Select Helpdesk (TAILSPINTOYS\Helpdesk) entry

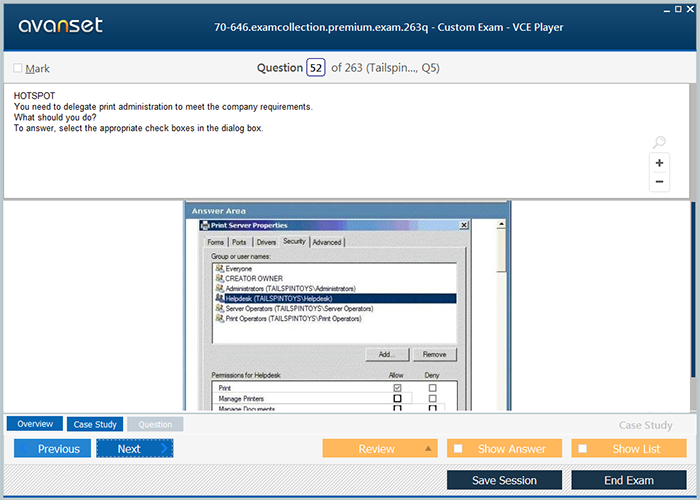(335, 299)
